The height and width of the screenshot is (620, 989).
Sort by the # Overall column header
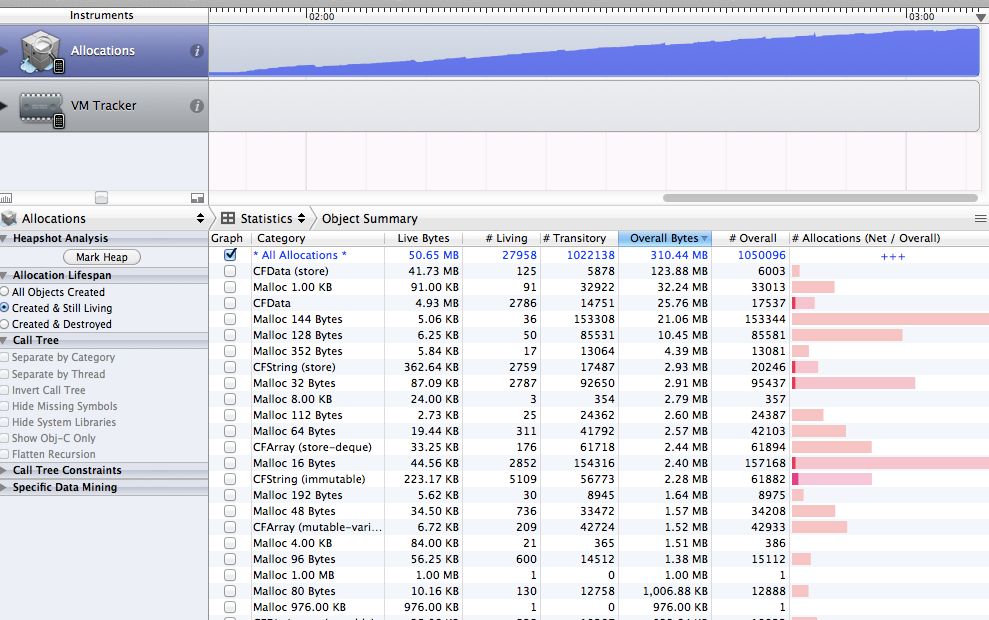coord(750,238)
